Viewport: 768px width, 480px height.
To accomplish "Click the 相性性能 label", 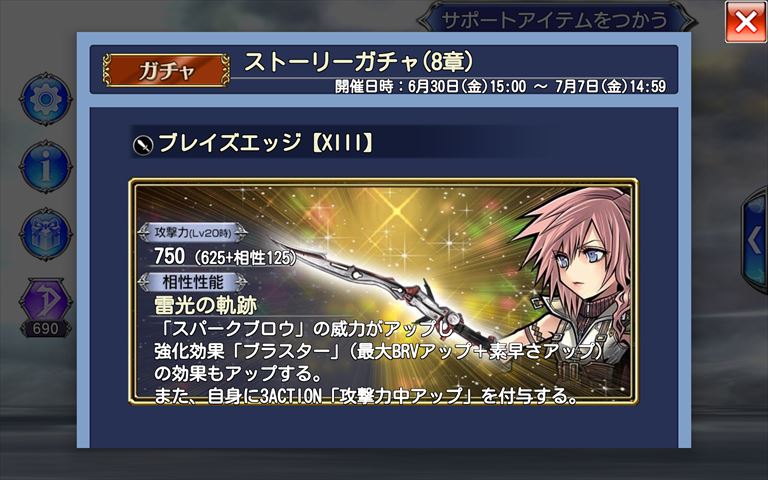I will click(x=192, y=282).
